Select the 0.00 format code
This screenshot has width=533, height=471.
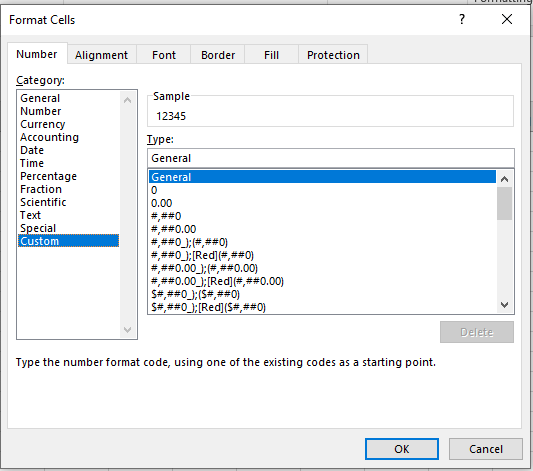[x=322, y=203]
